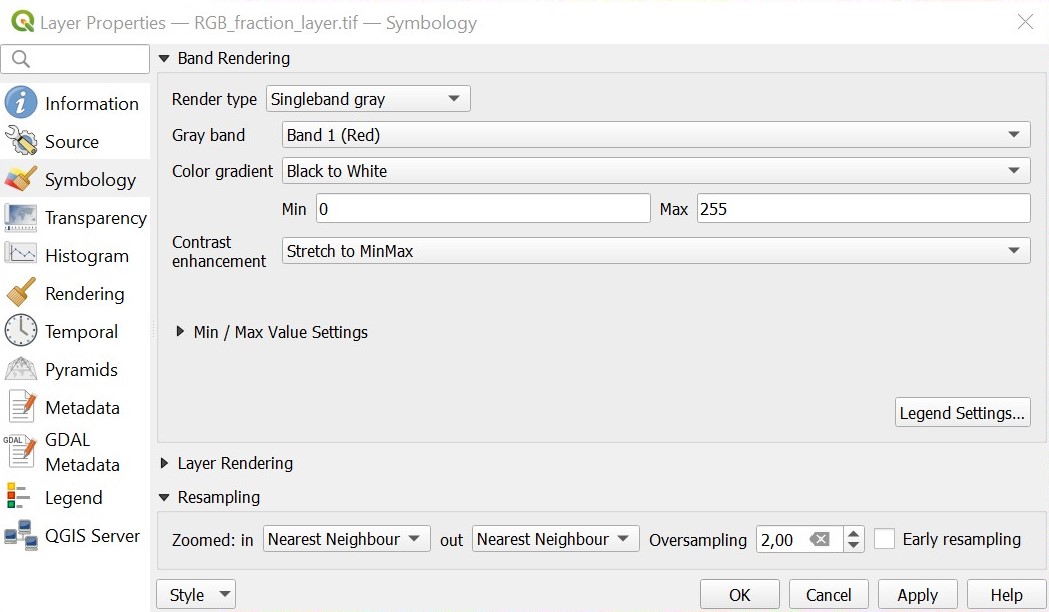The height and width of the screenshot is (612, 1049).
Task: Increase Oversampling value with up arrow
Action: pyautogui.click(x=853, y=533)
